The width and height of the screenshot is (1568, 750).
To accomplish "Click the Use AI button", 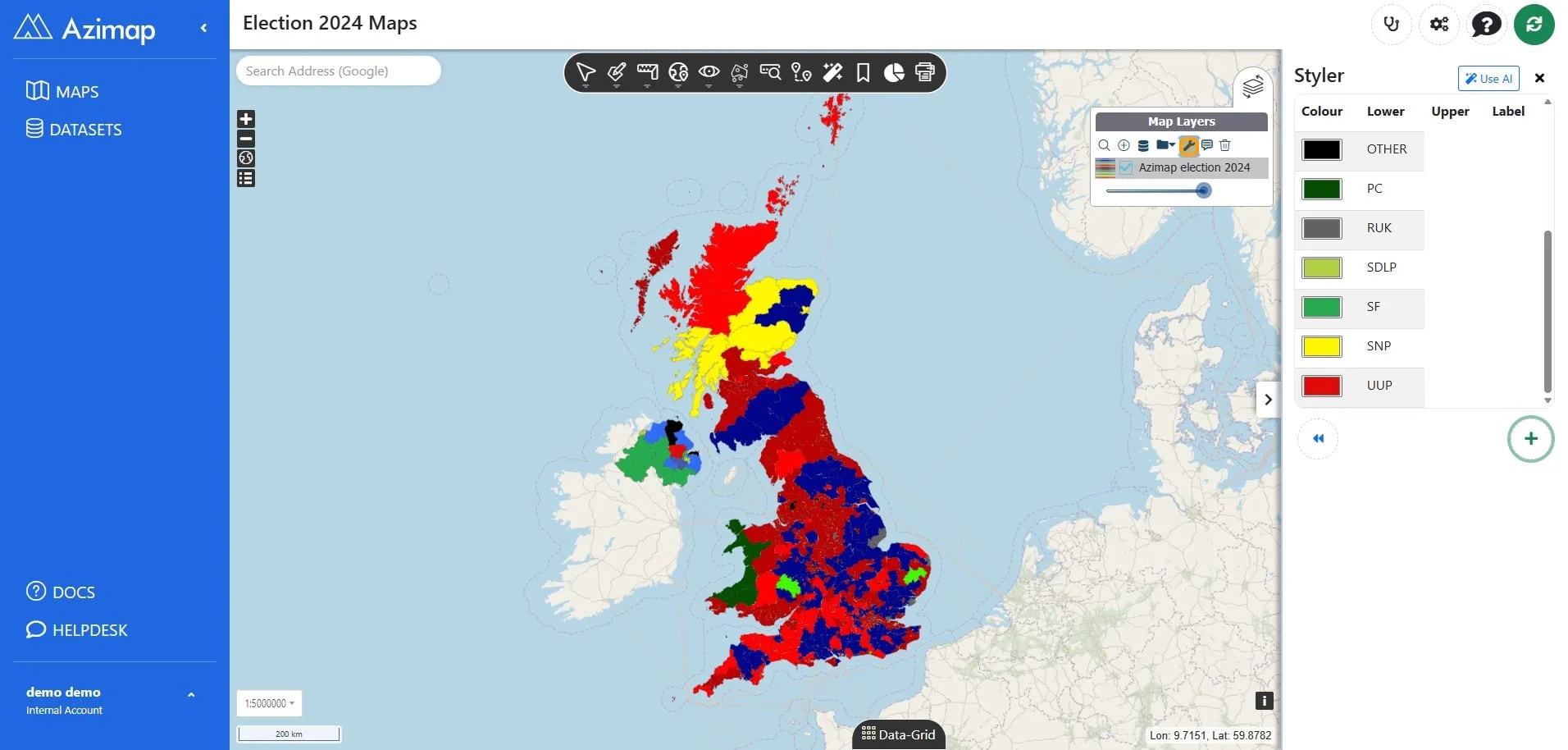I will coord(1488,79).
